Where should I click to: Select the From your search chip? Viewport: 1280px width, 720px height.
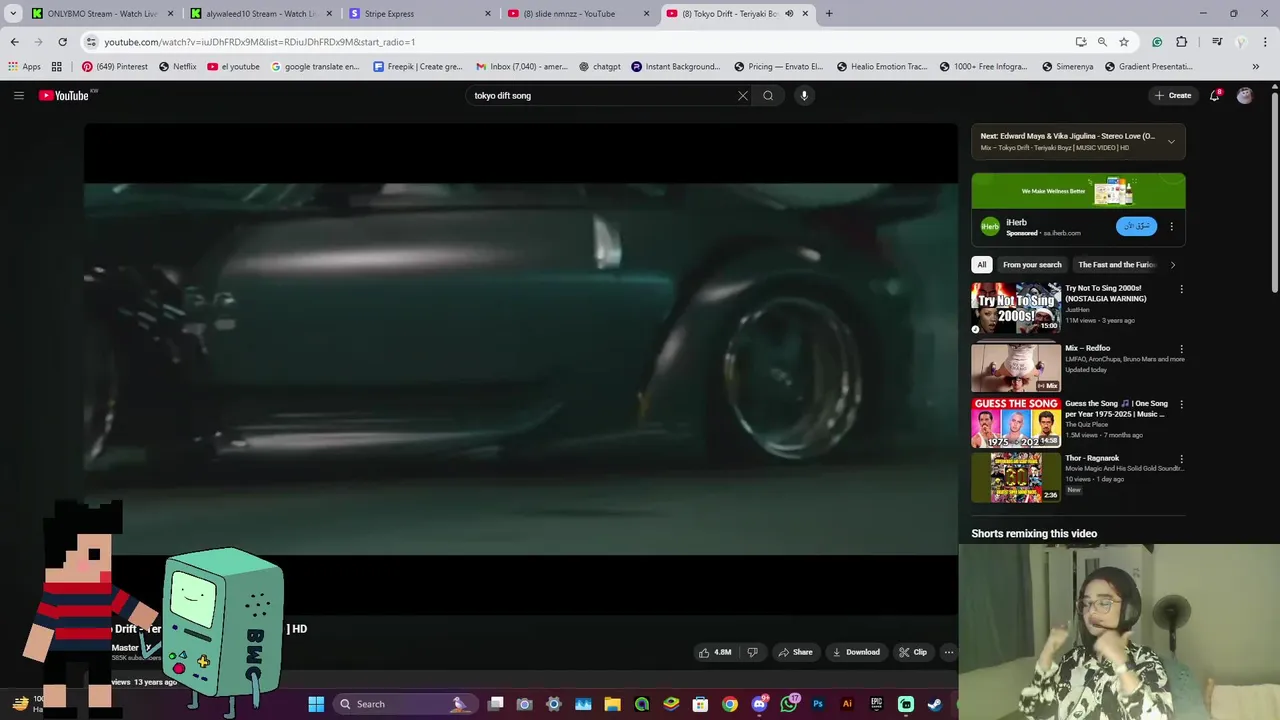click(x=1032, y=265)
